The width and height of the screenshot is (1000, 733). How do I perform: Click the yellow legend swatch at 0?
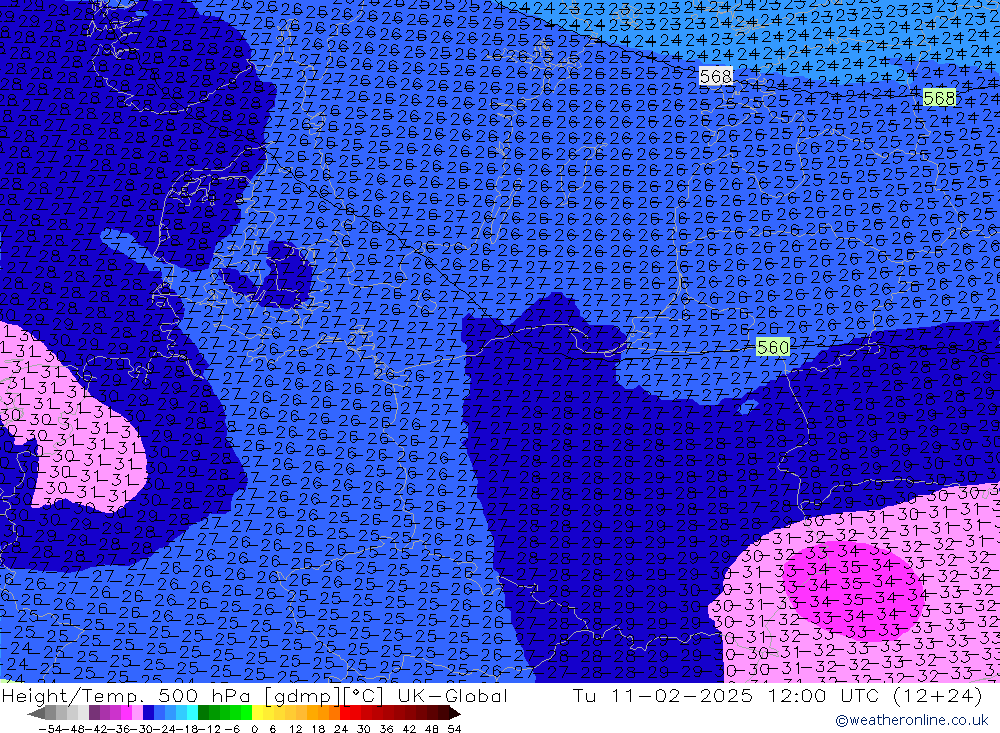coord(257,713)
